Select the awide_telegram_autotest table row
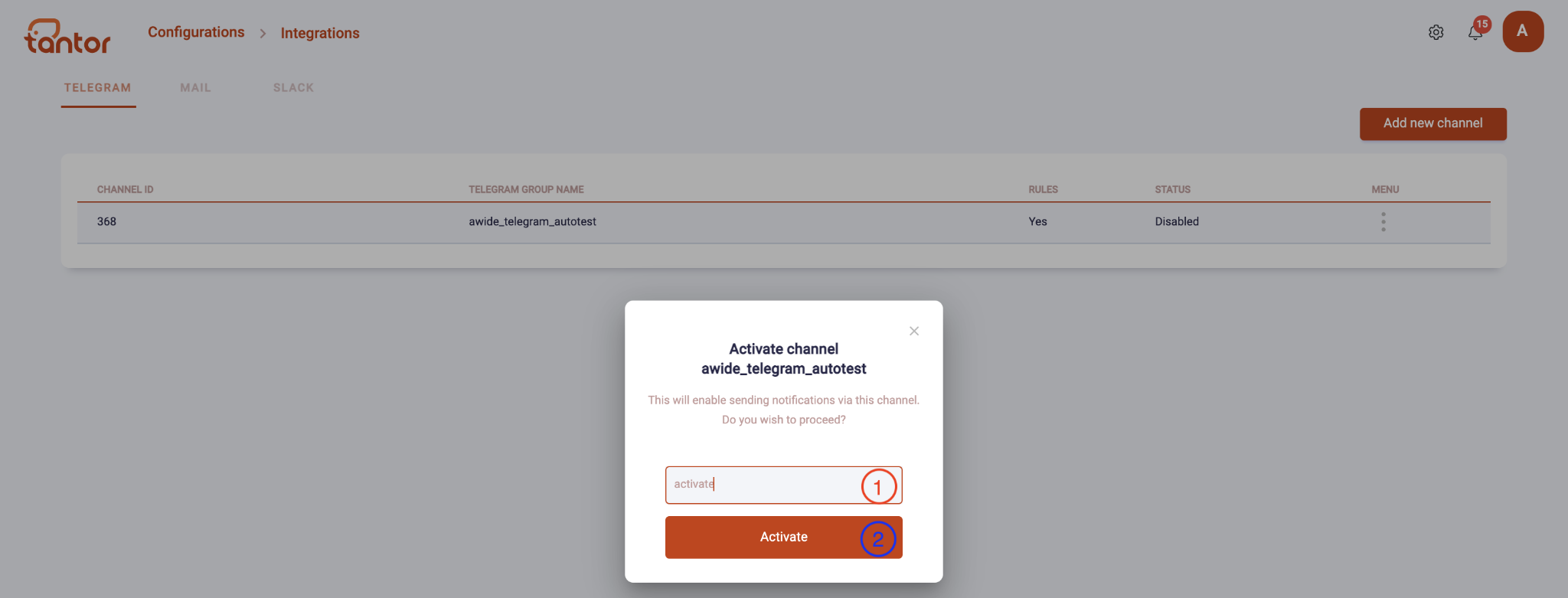The height and width of the screenshot is (598, 1568). tap(783, 222)
